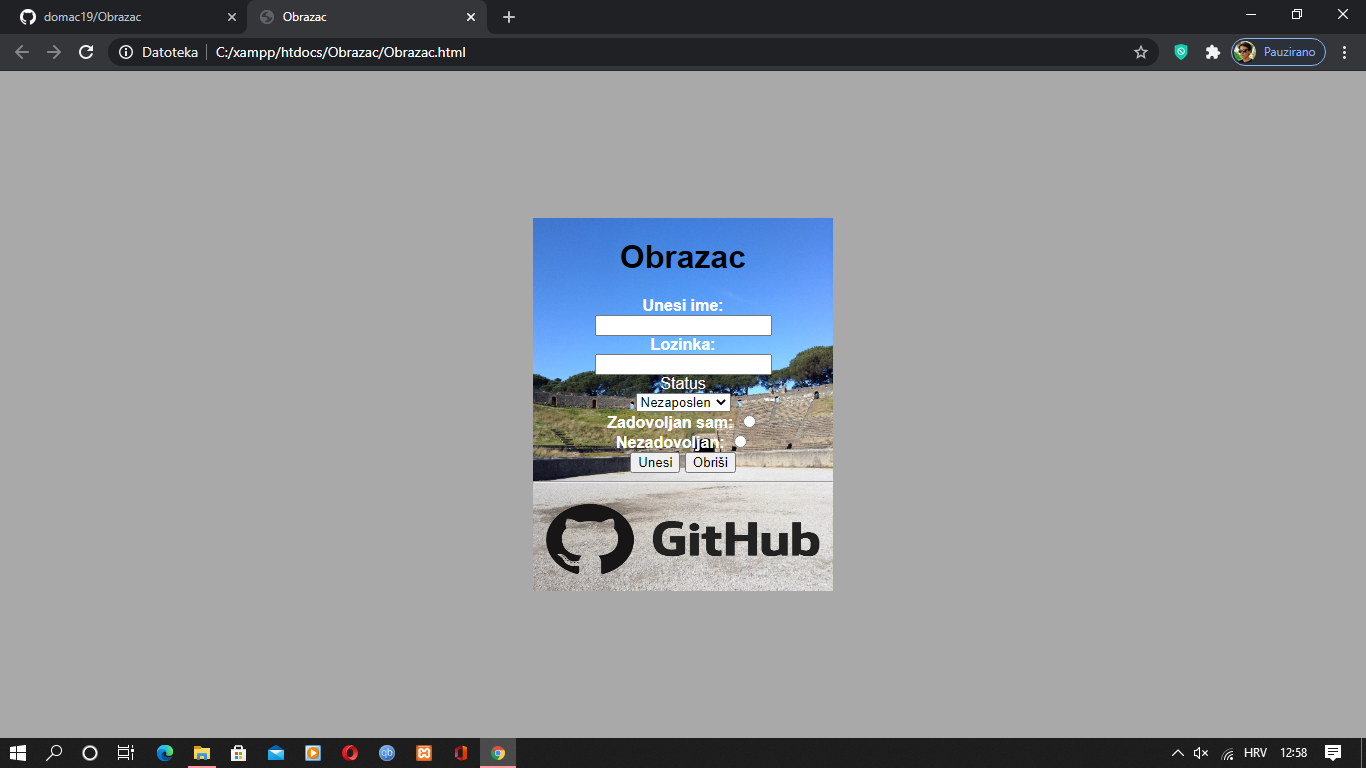Open File Explorer from the taskbar
Viewport: 1366px width, 768px height.
click(x=202, y=753)
